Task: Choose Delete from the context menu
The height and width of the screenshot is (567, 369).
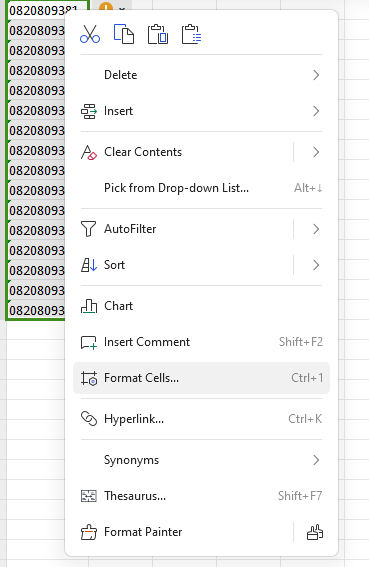Action: tap(201, 75)
